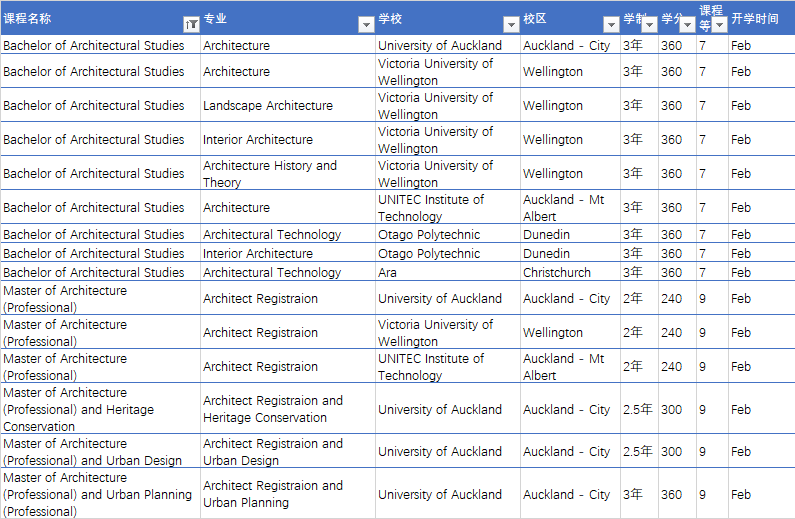Open the 校区 column filter dropdown
The width and height of the screenshot is (795, 519).
click(611, 24)
